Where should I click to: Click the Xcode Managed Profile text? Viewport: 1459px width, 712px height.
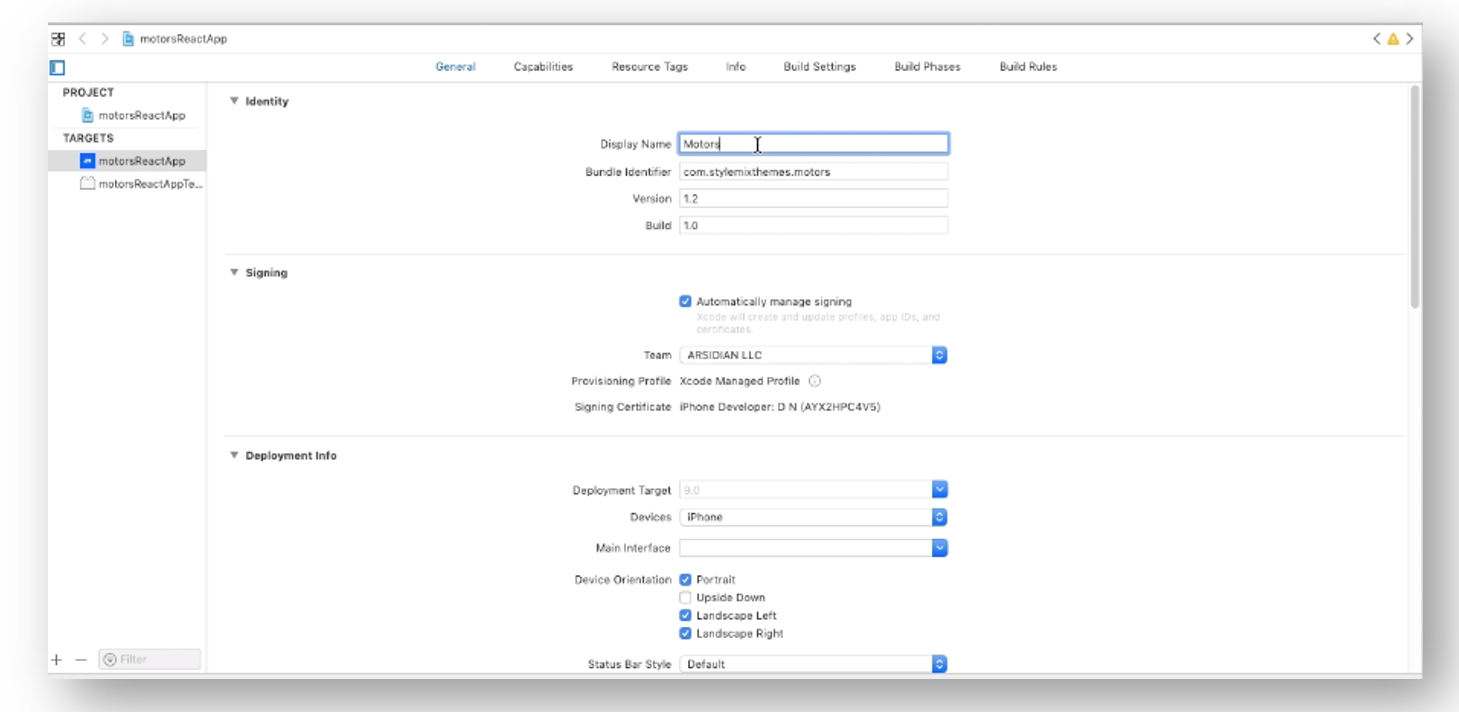[x=739, y=381]
